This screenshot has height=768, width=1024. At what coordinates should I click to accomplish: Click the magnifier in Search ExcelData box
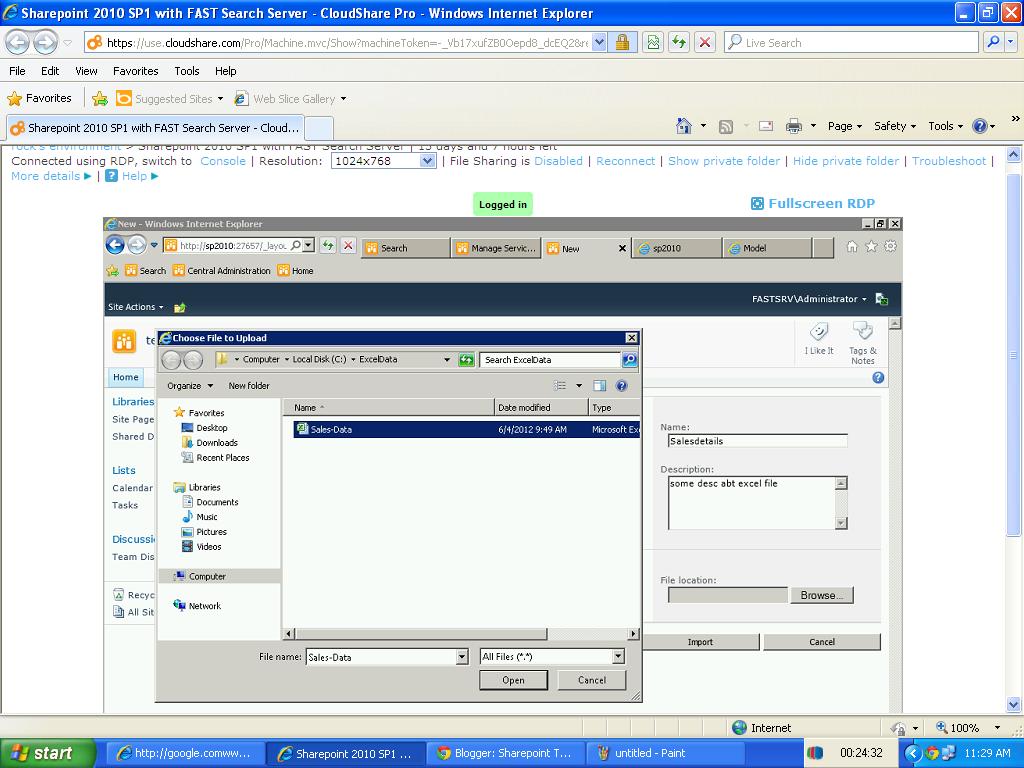[630, 360]
